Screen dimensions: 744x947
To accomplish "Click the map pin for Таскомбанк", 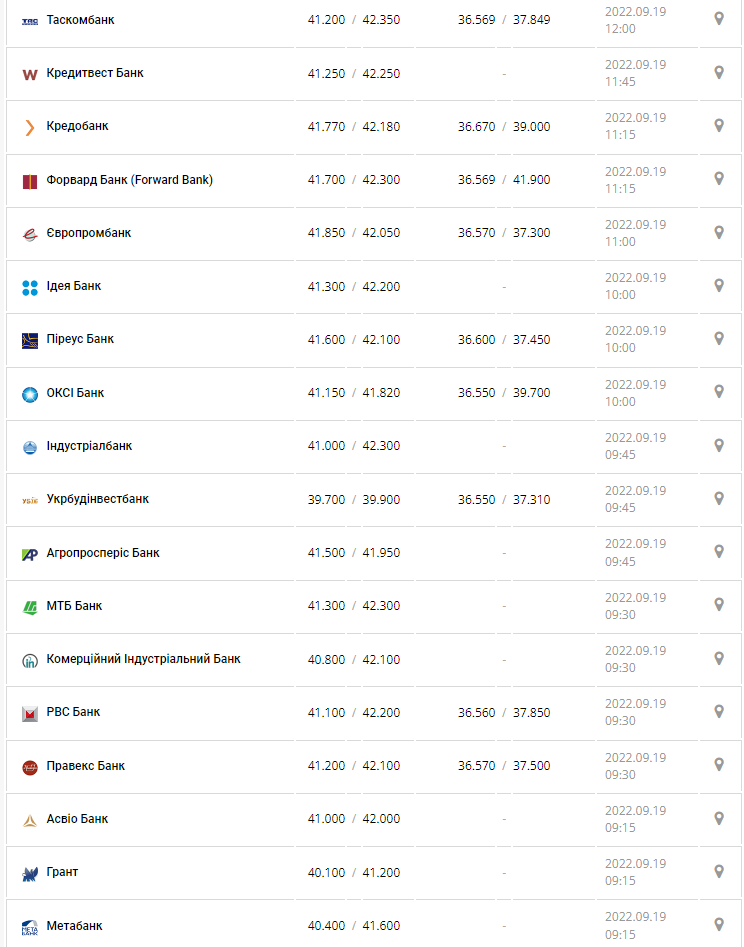I will (718, 19).
